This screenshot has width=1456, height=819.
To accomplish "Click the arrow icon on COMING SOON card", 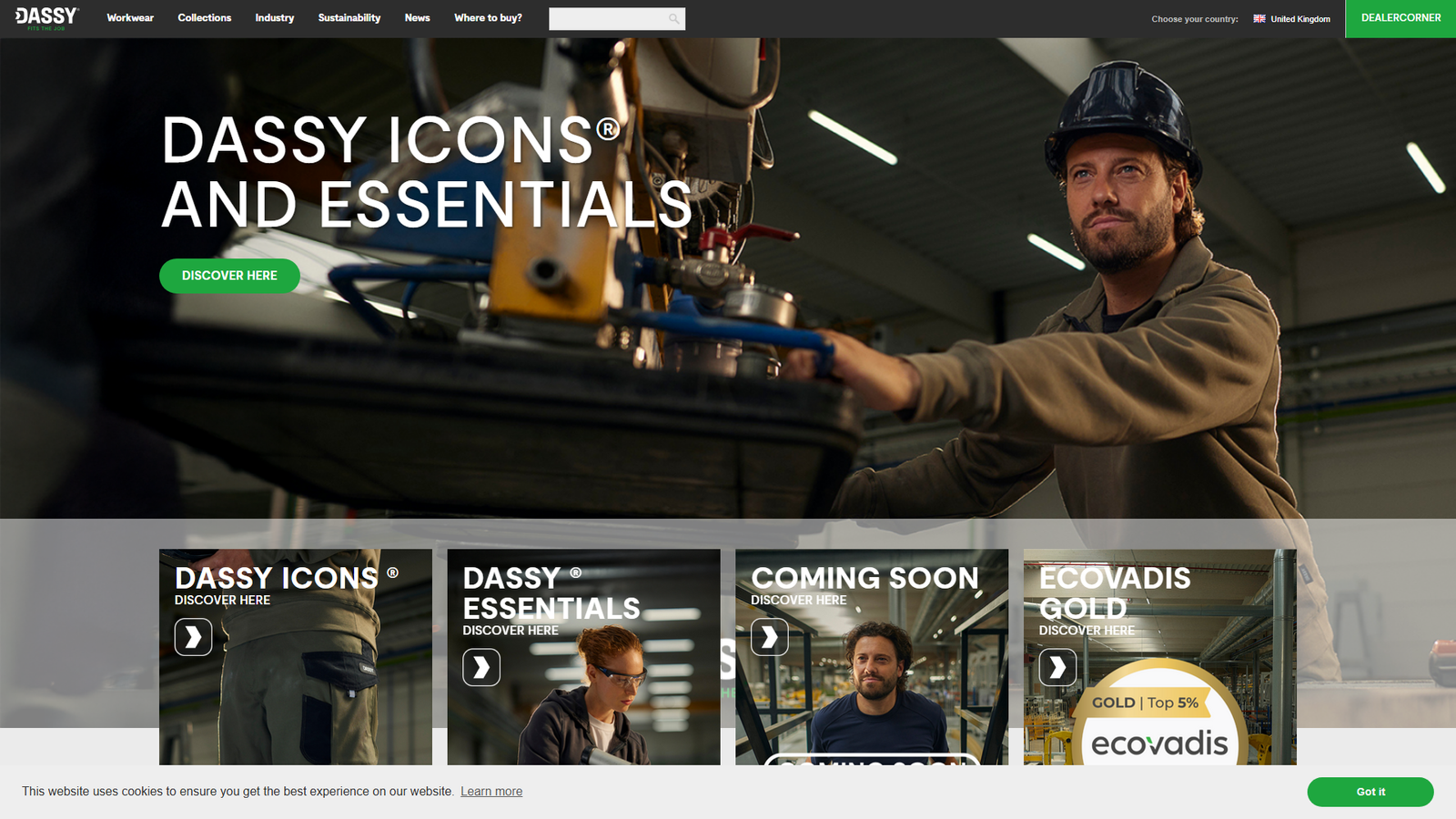I will coord(769,637).
